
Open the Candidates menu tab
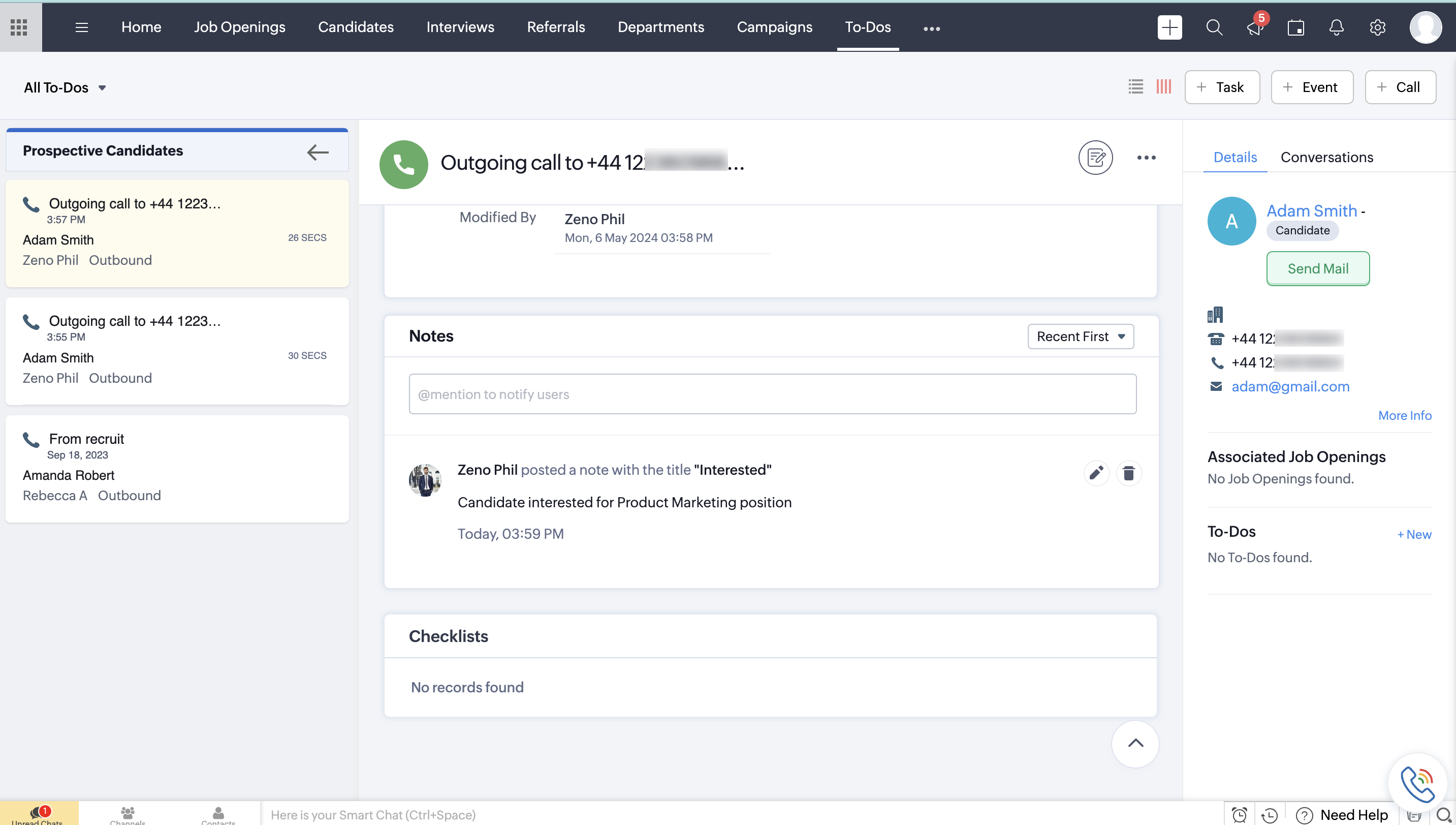(x=356, y=27)
